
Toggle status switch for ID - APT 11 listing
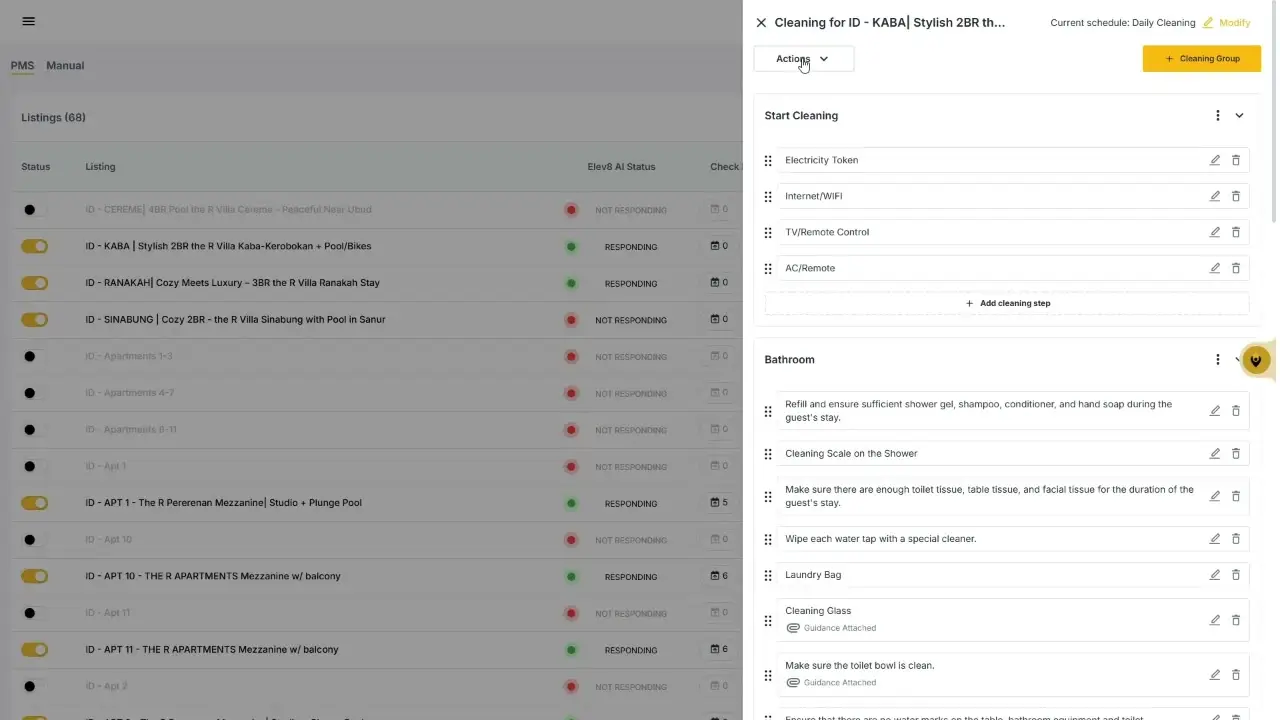[34, 650]
